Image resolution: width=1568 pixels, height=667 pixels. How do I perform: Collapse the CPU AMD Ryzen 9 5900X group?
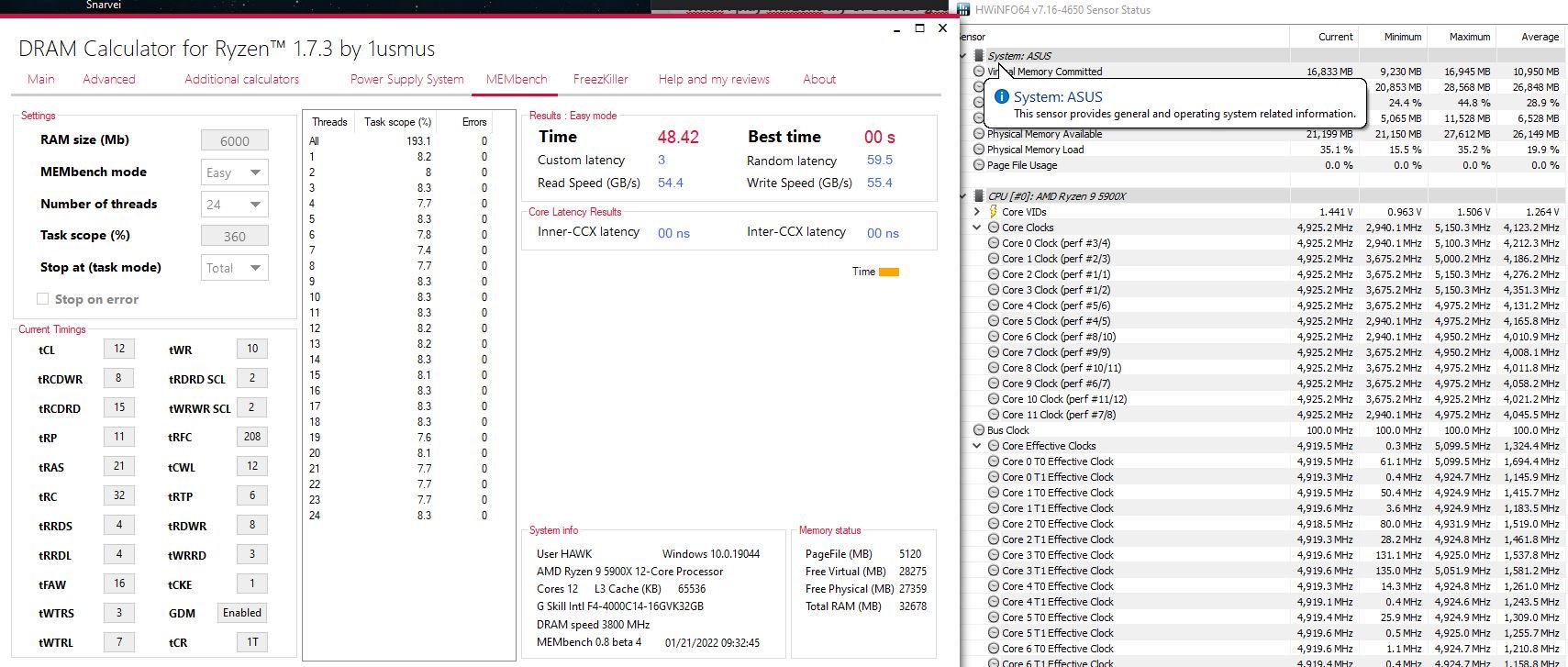click(x=962, y=196)
